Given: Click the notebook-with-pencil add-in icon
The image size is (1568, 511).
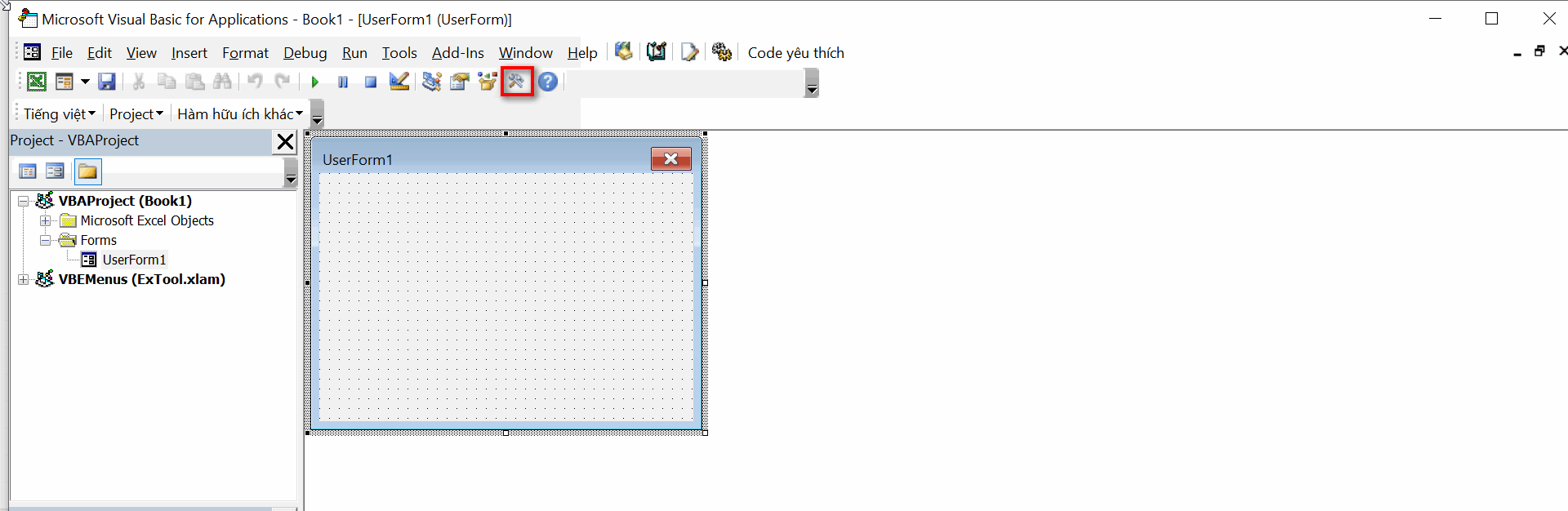Looking at the screenshot, I should click(657, 52).
